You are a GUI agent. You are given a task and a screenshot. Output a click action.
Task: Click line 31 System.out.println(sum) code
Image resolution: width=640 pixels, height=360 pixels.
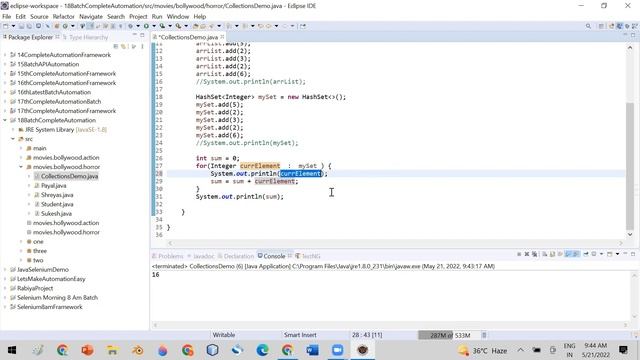[240, 197]
